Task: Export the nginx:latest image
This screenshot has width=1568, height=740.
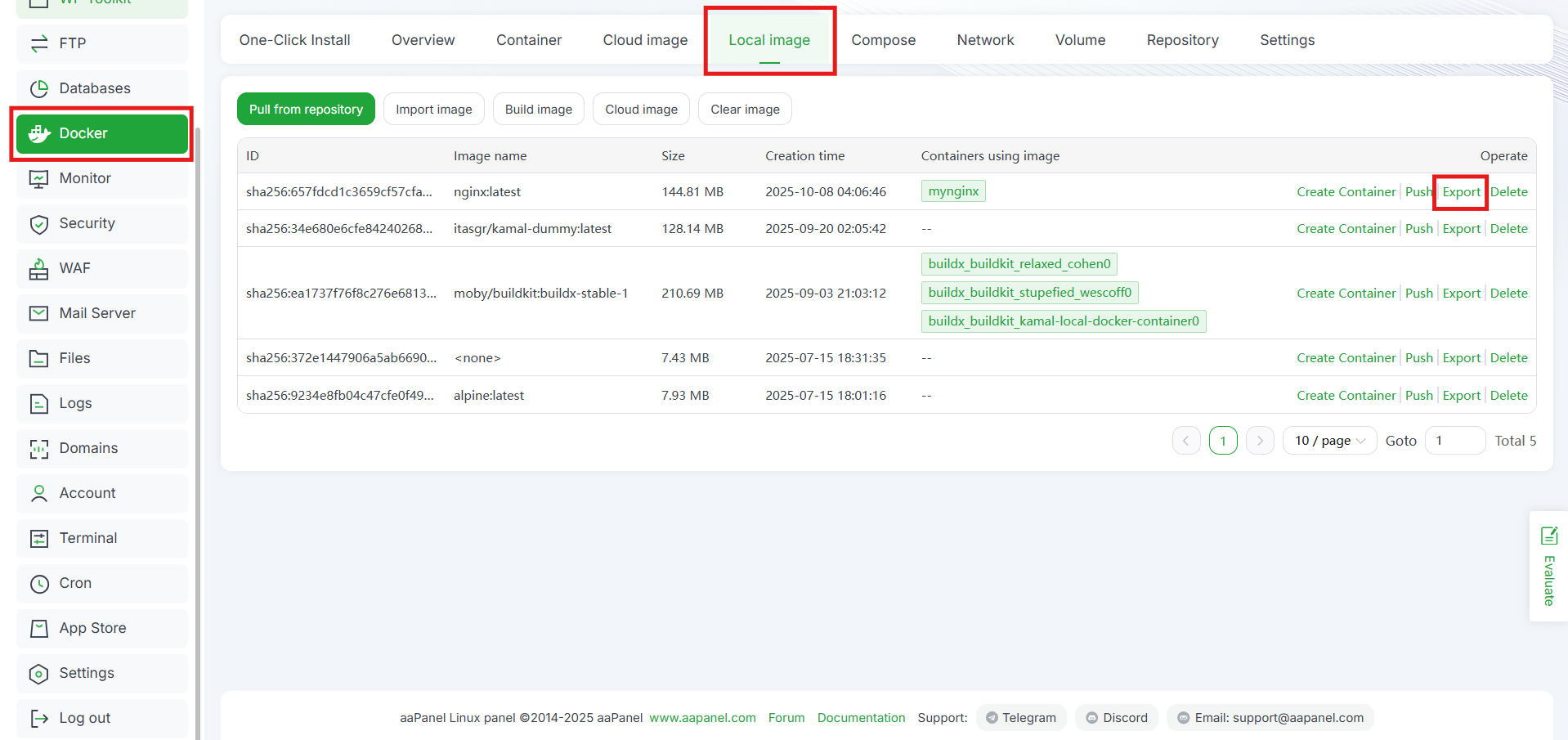Action: [1461, 192]
